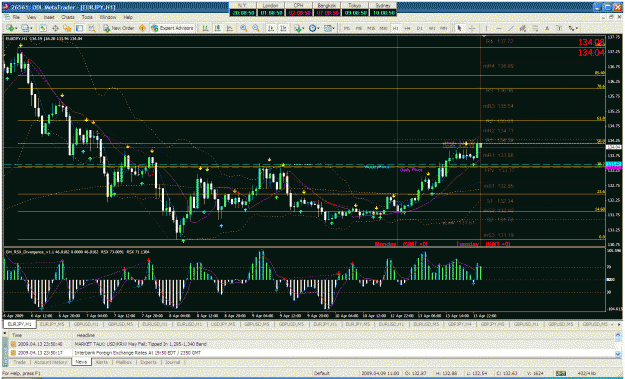Select the arrow cursor tool
625x379 pixels.
click(459, 28)
